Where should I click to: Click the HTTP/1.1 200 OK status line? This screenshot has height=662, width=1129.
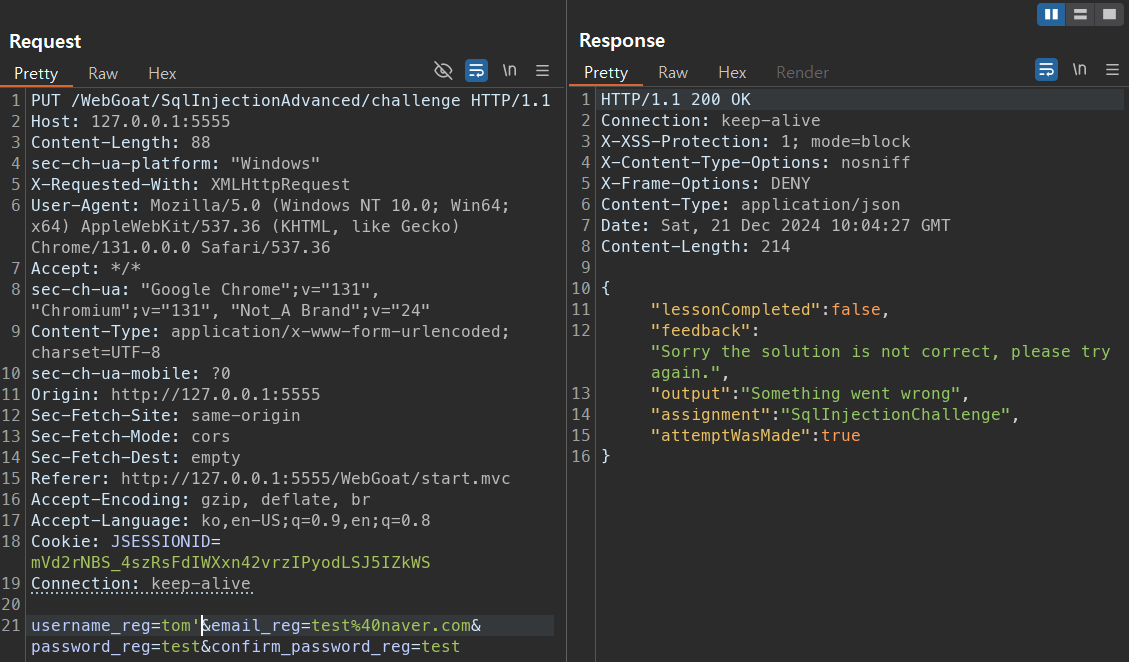[x=675, y=99]
